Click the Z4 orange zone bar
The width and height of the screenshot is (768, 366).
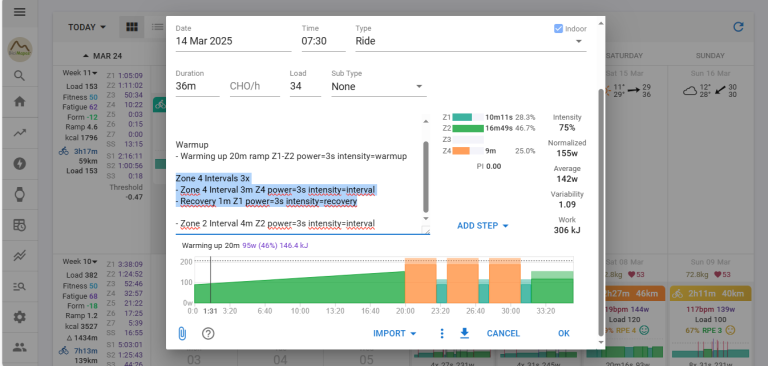click(461, 151)
